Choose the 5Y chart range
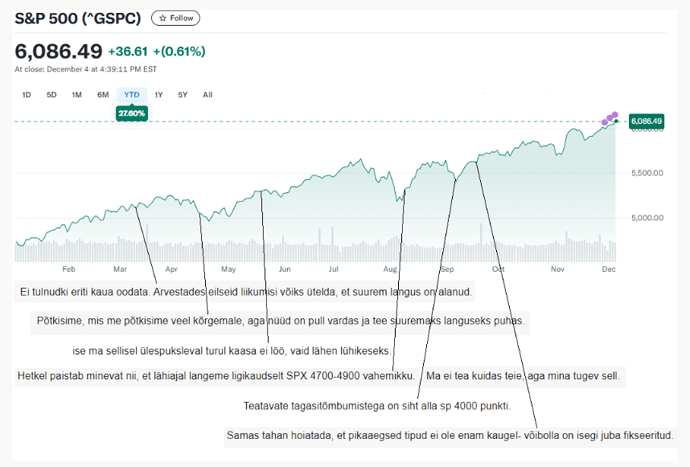The width and height of the screenshot is (690, 467). pyautogui.click(x=183, y=95)
